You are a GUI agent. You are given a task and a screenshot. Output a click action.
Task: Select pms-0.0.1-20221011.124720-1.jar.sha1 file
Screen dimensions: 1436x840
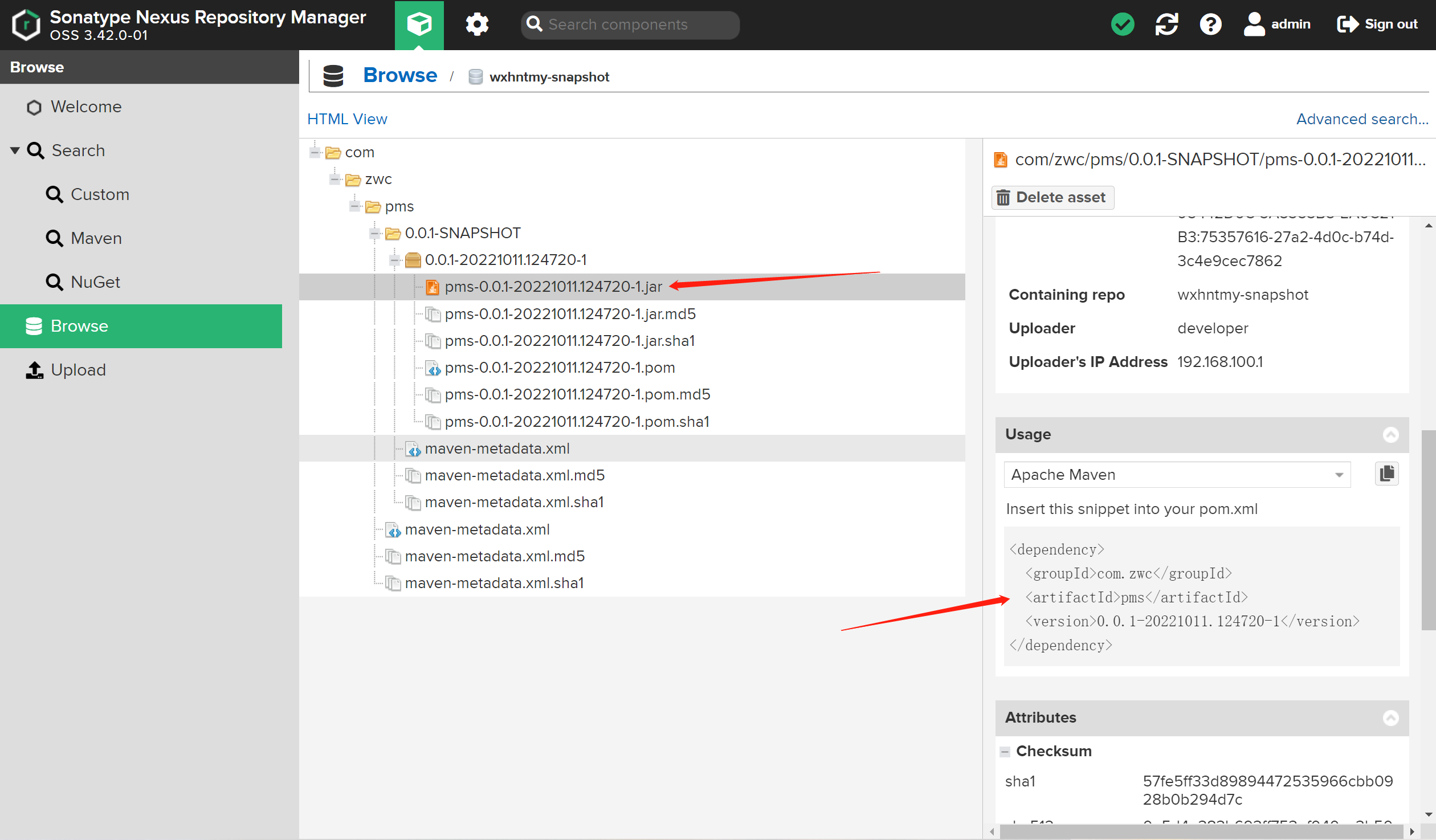570,341
